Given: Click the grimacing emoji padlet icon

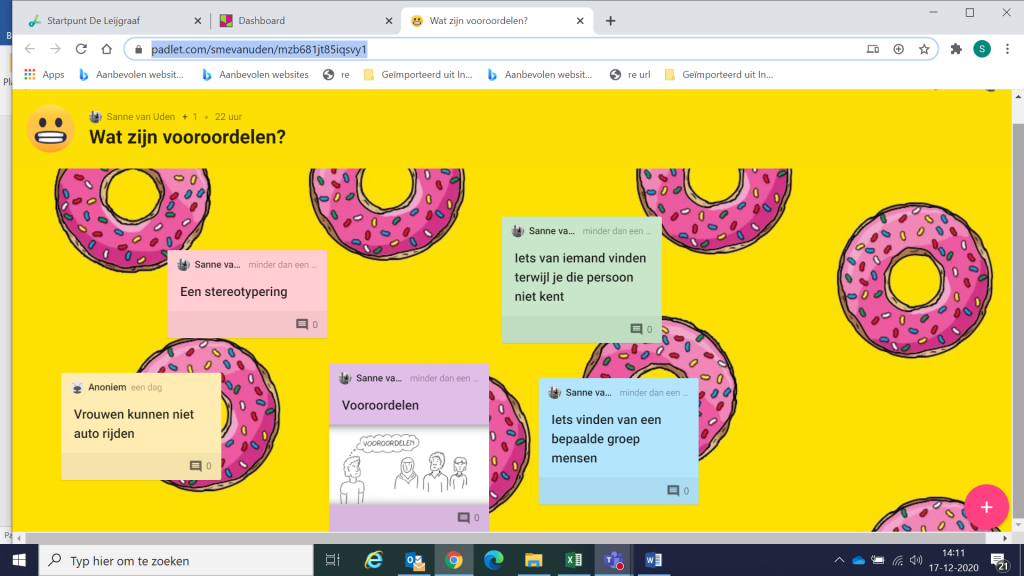Looking at the screenshot, I should point(50,129).
